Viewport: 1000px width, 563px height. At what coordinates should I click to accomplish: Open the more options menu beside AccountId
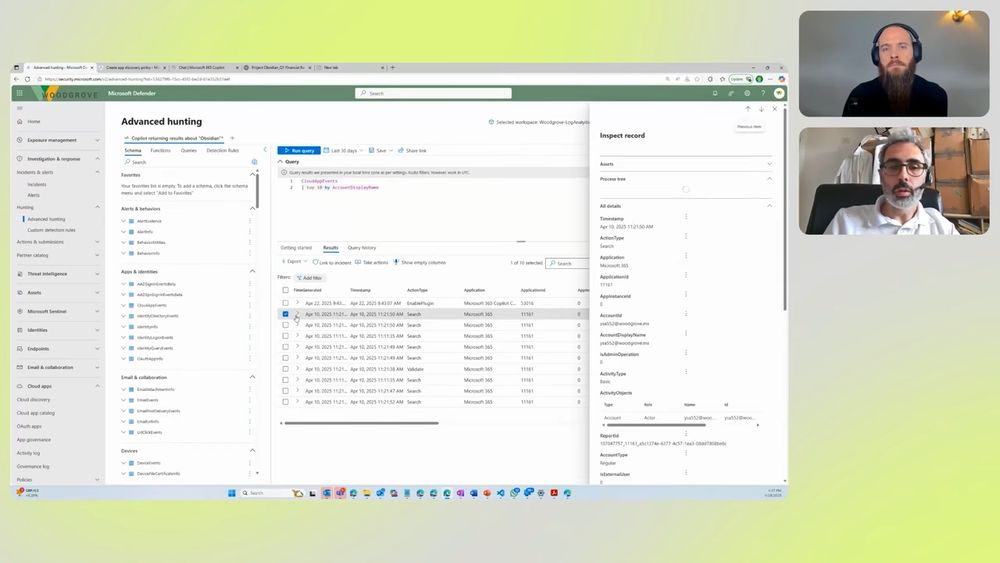click(x=686, y=314)
